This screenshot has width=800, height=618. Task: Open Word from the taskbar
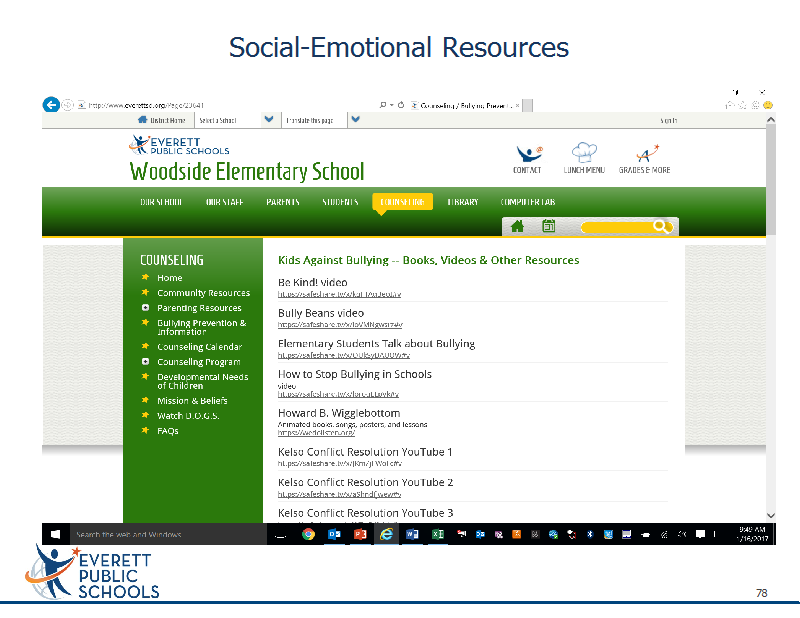click(412, 534)
